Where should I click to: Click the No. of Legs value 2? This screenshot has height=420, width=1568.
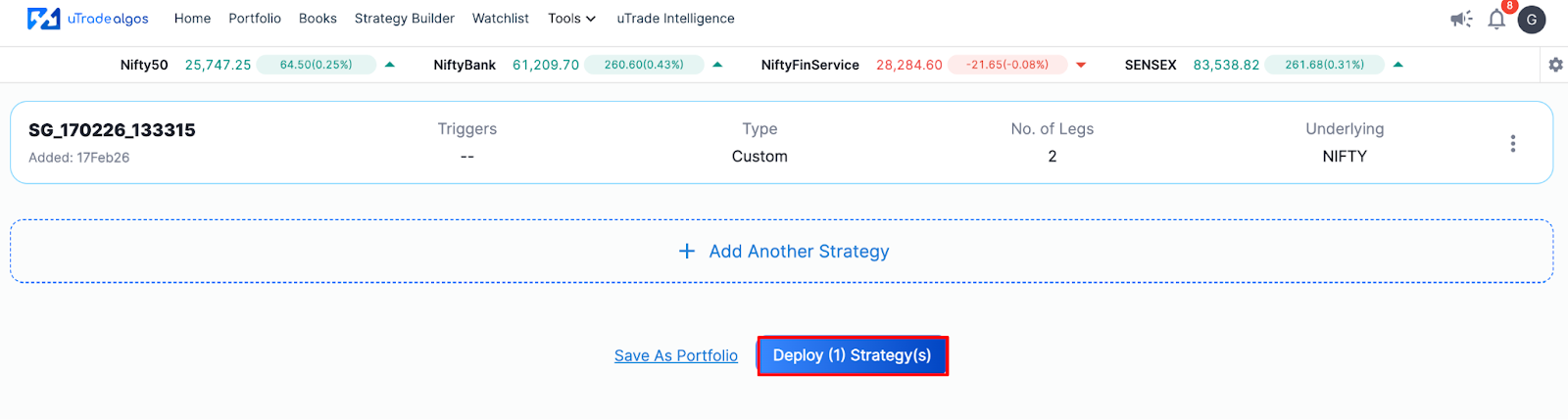pos(1053,157)
